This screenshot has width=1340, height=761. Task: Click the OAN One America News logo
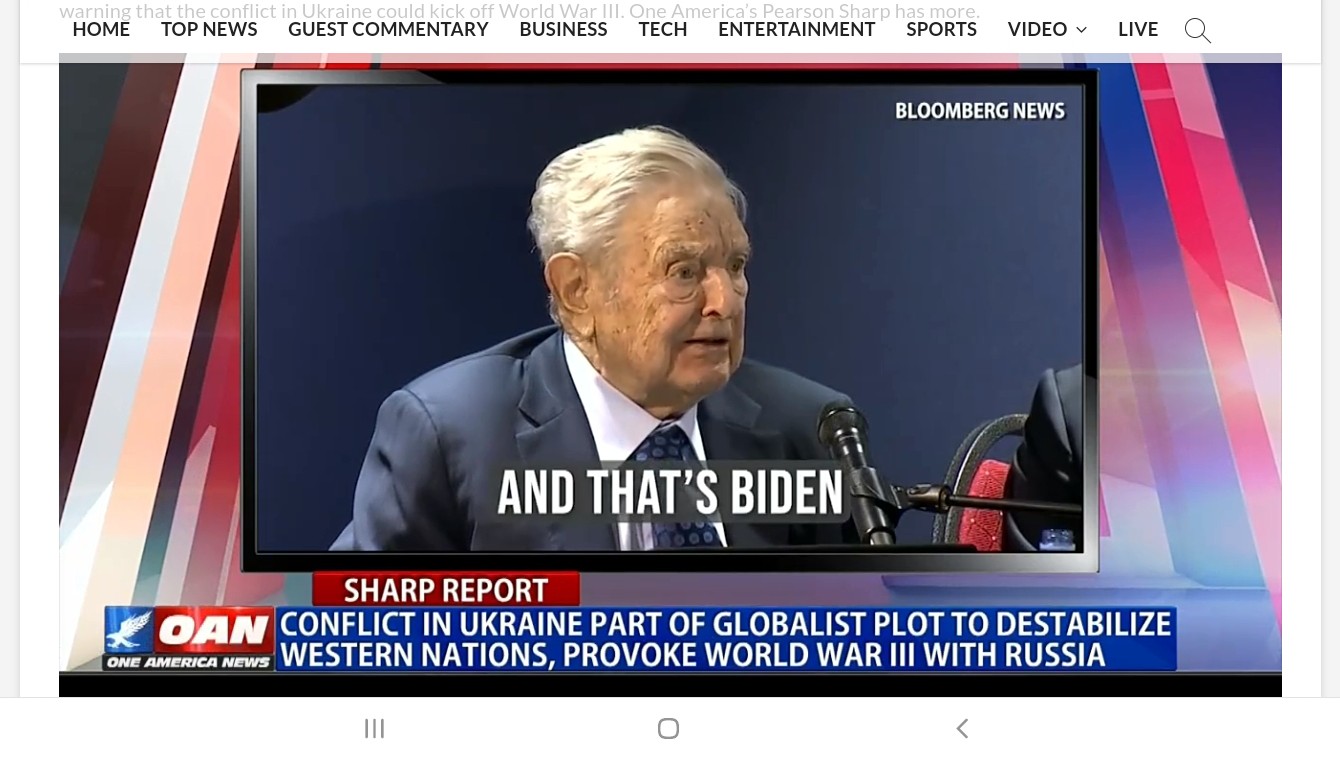(189, 638)
